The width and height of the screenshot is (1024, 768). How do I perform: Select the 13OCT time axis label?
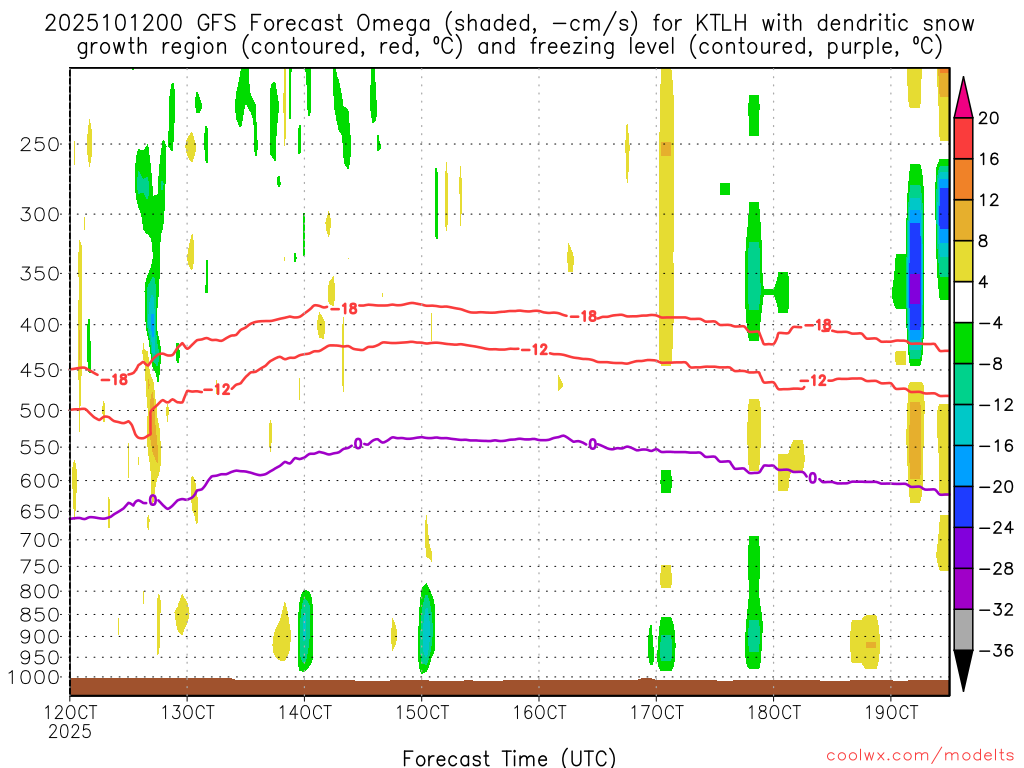[187, 712]
